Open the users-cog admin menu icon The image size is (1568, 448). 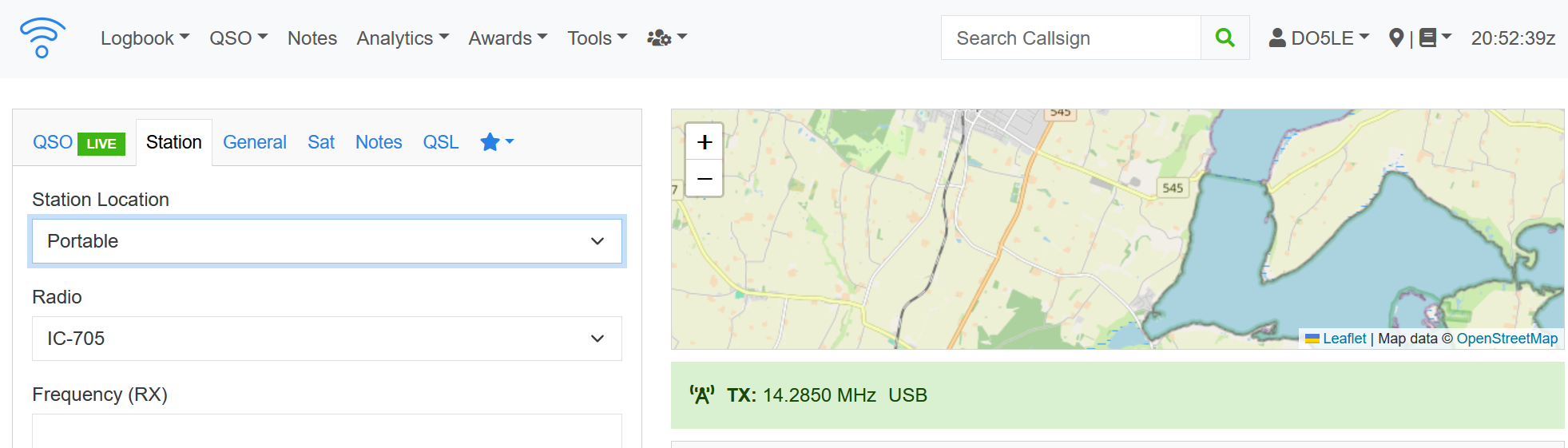click(x=666, y=38)
